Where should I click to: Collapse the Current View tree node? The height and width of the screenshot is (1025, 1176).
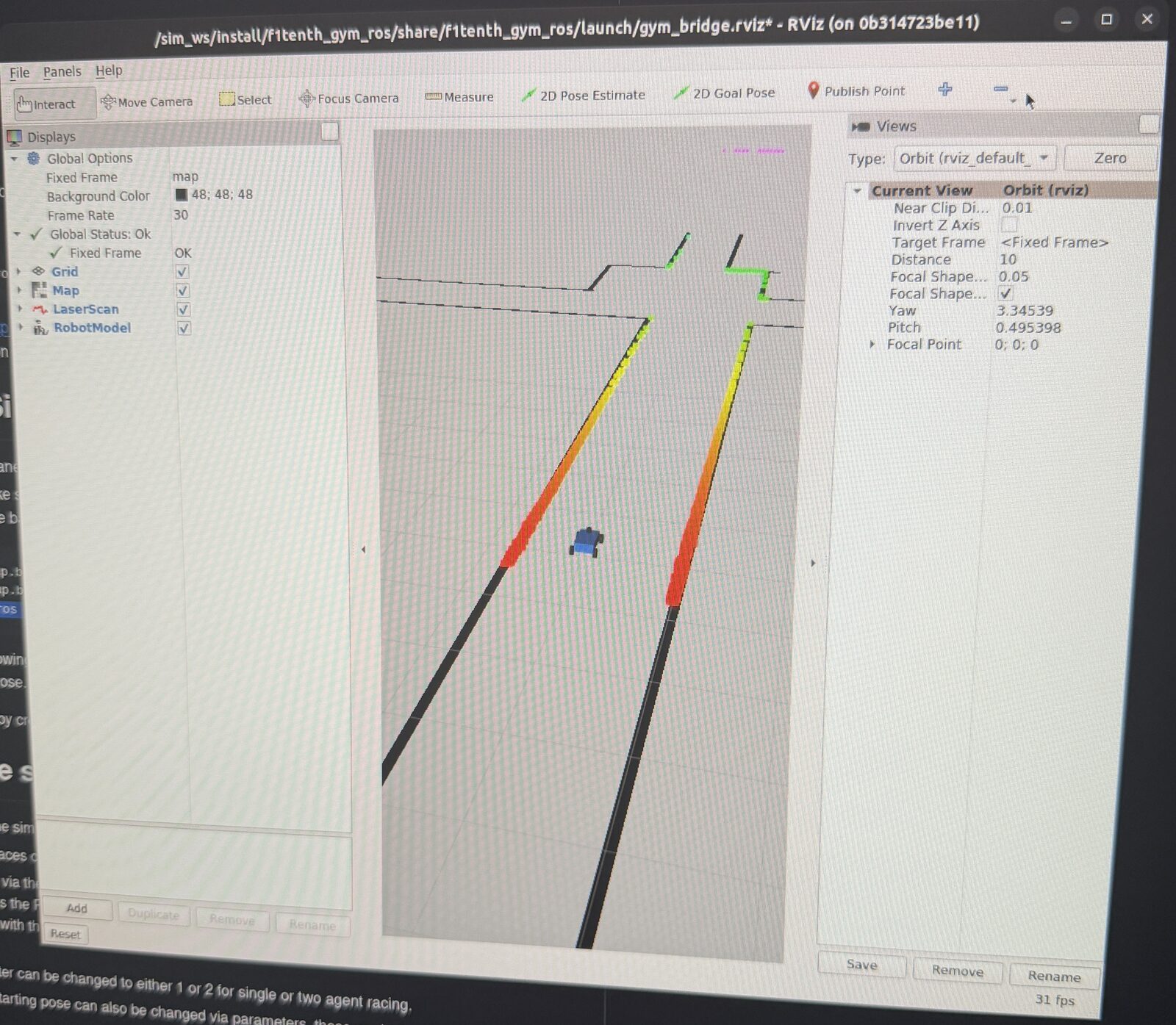point(857,190)
